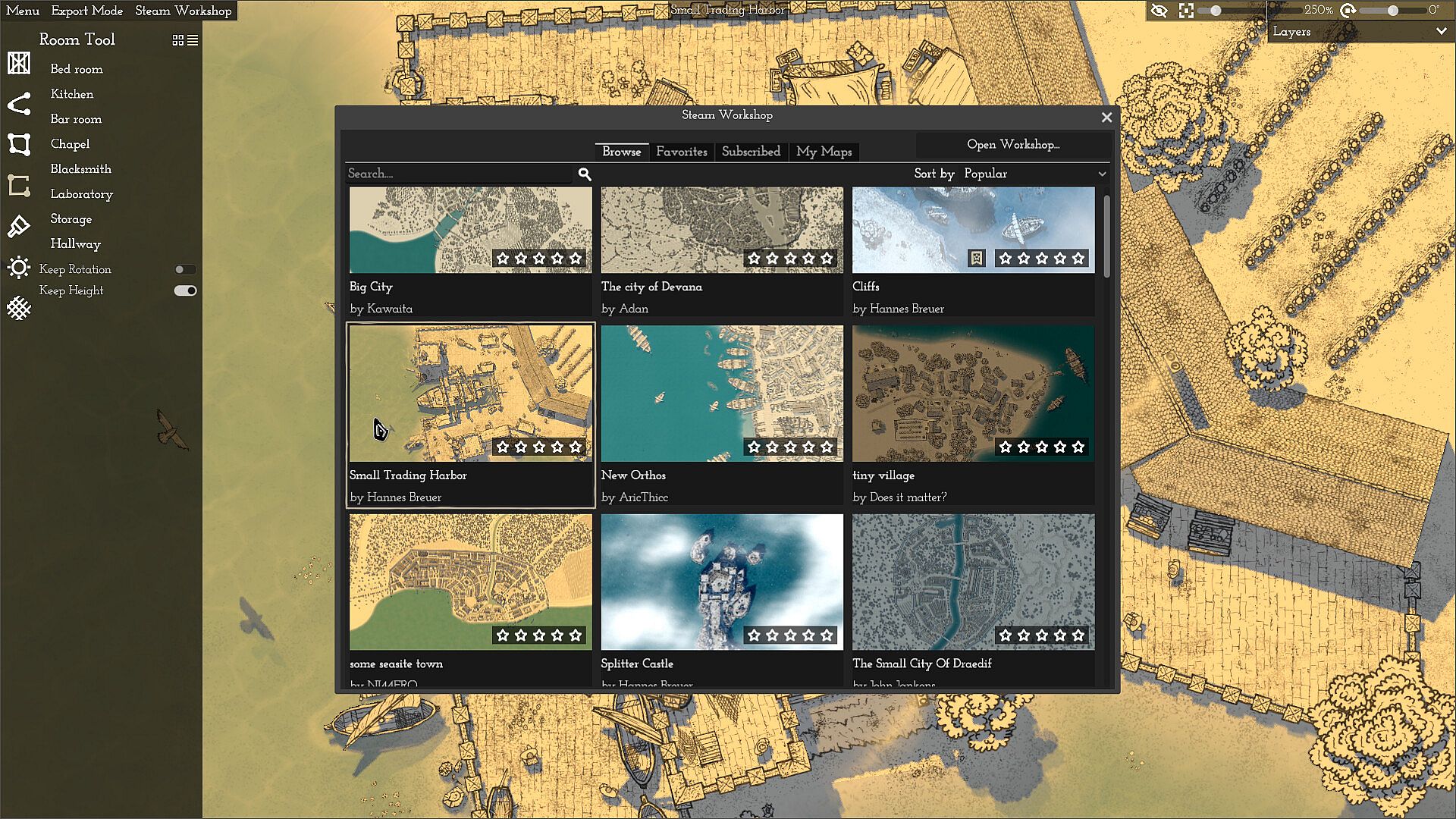Open the Export Mode menu
The image size is (1456, 819).
[86, 11]
